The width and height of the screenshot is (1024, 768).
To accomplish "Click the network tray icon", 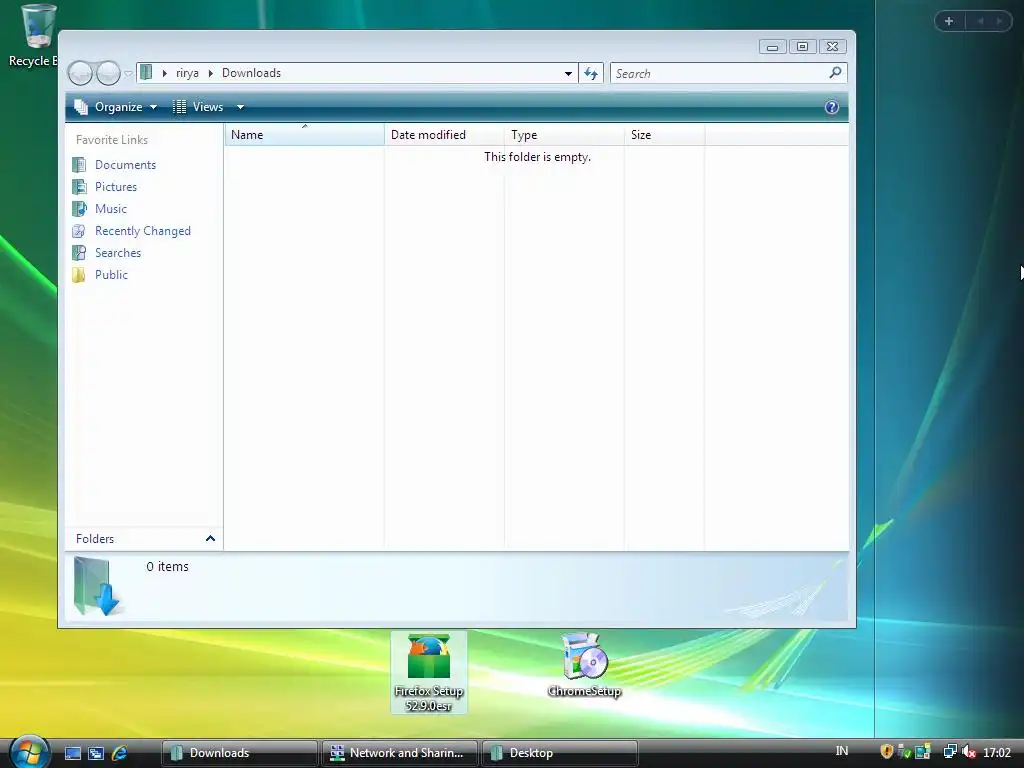I will click(950, 752).
